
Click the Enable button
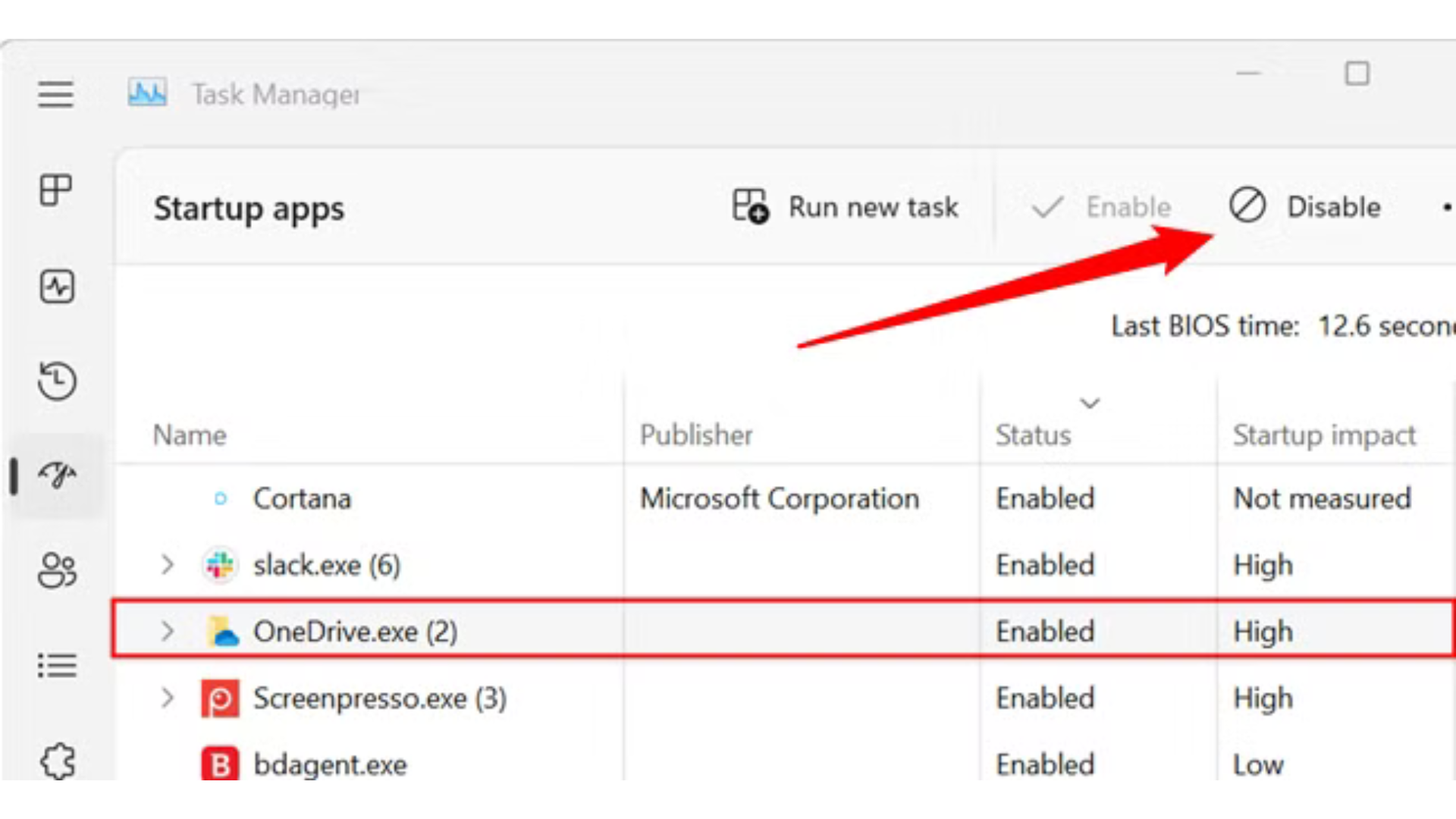(x=1101, y=207)
